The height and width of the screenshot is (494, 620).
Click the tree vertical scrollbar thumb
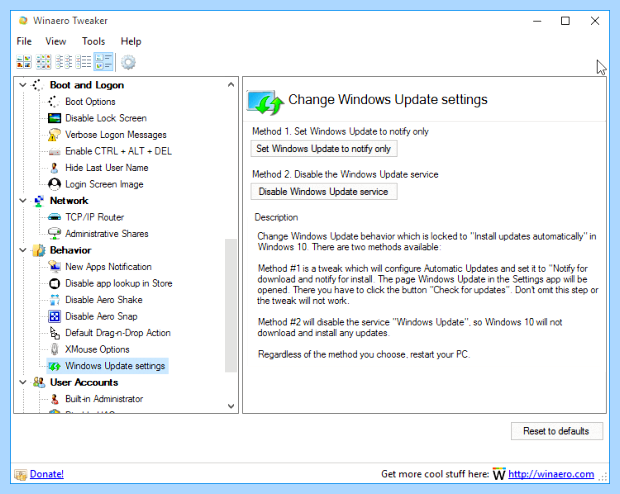tap(231, 305)
